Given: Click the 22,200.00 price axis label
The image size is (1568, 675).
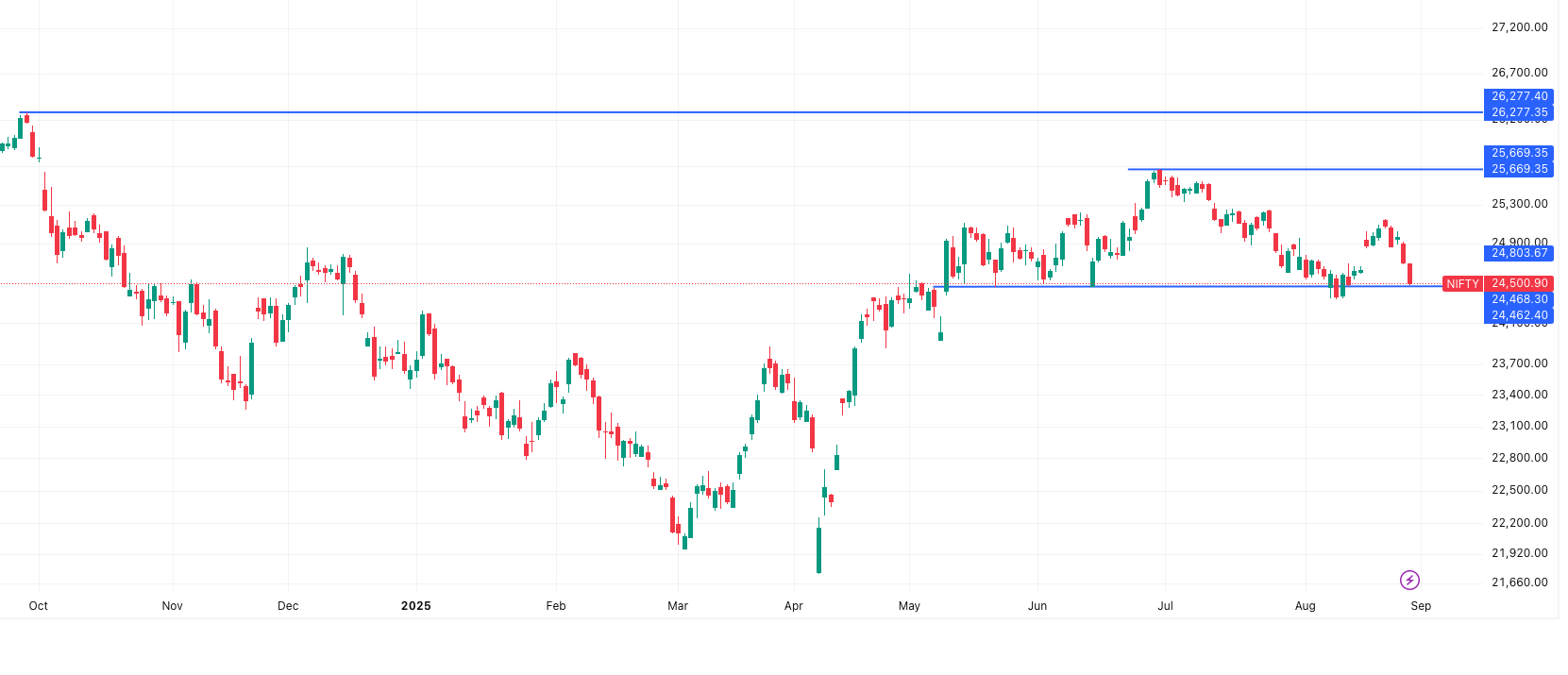Looking at the screenshot, I should pos(1519,523).
